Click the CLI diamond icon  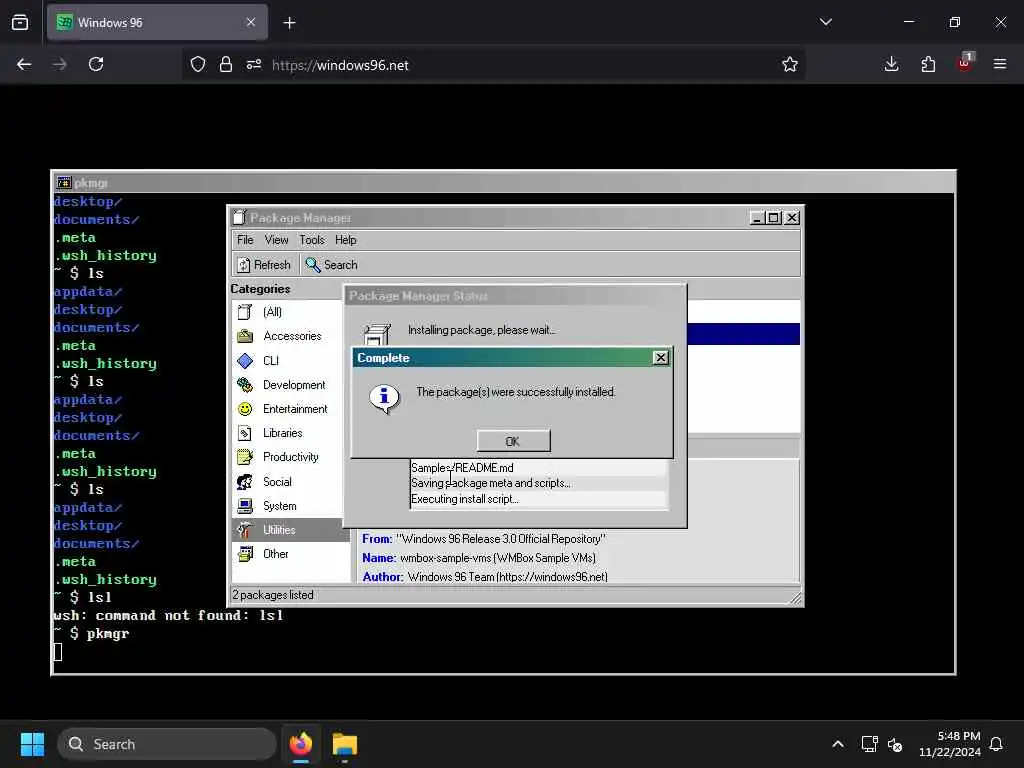(245, 360)
